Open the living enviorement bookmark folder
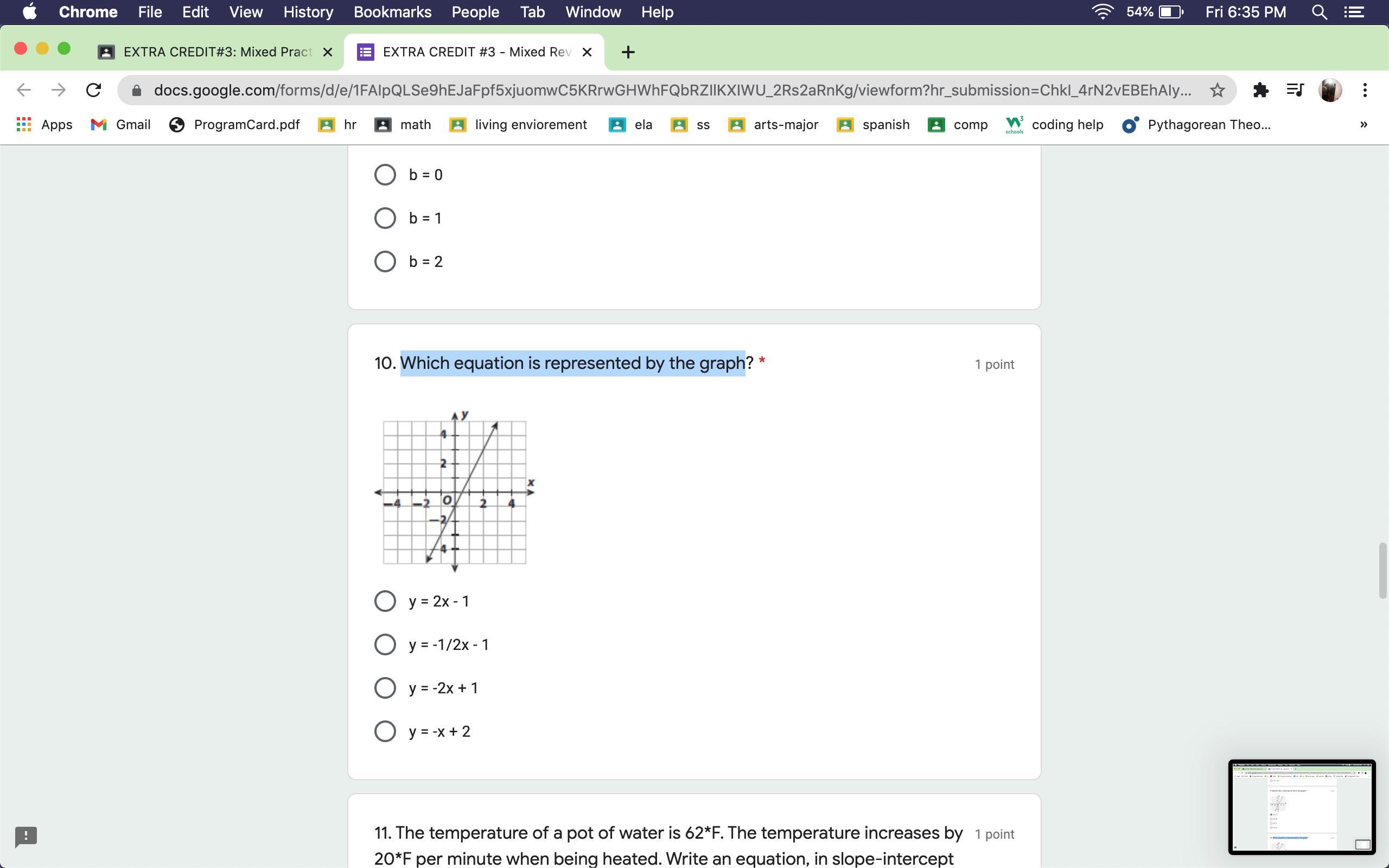Image resolution: width=1389 pixels, height=868 pixels. (x=518, y=125)
